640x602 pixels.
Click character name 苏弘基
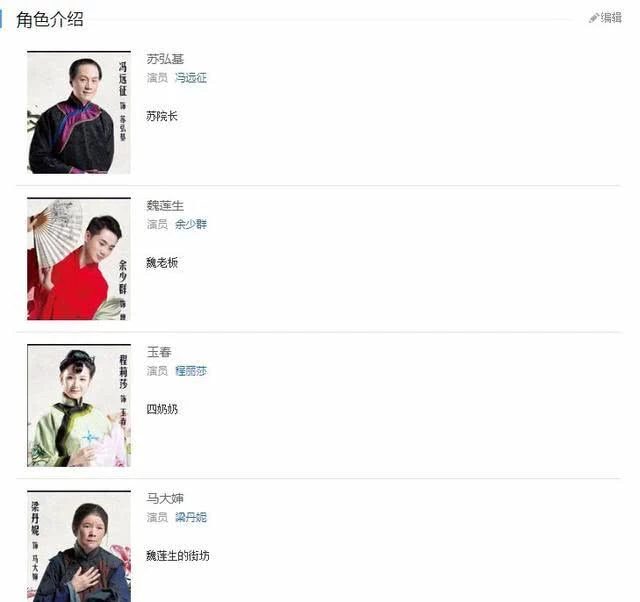coord(165,59)
